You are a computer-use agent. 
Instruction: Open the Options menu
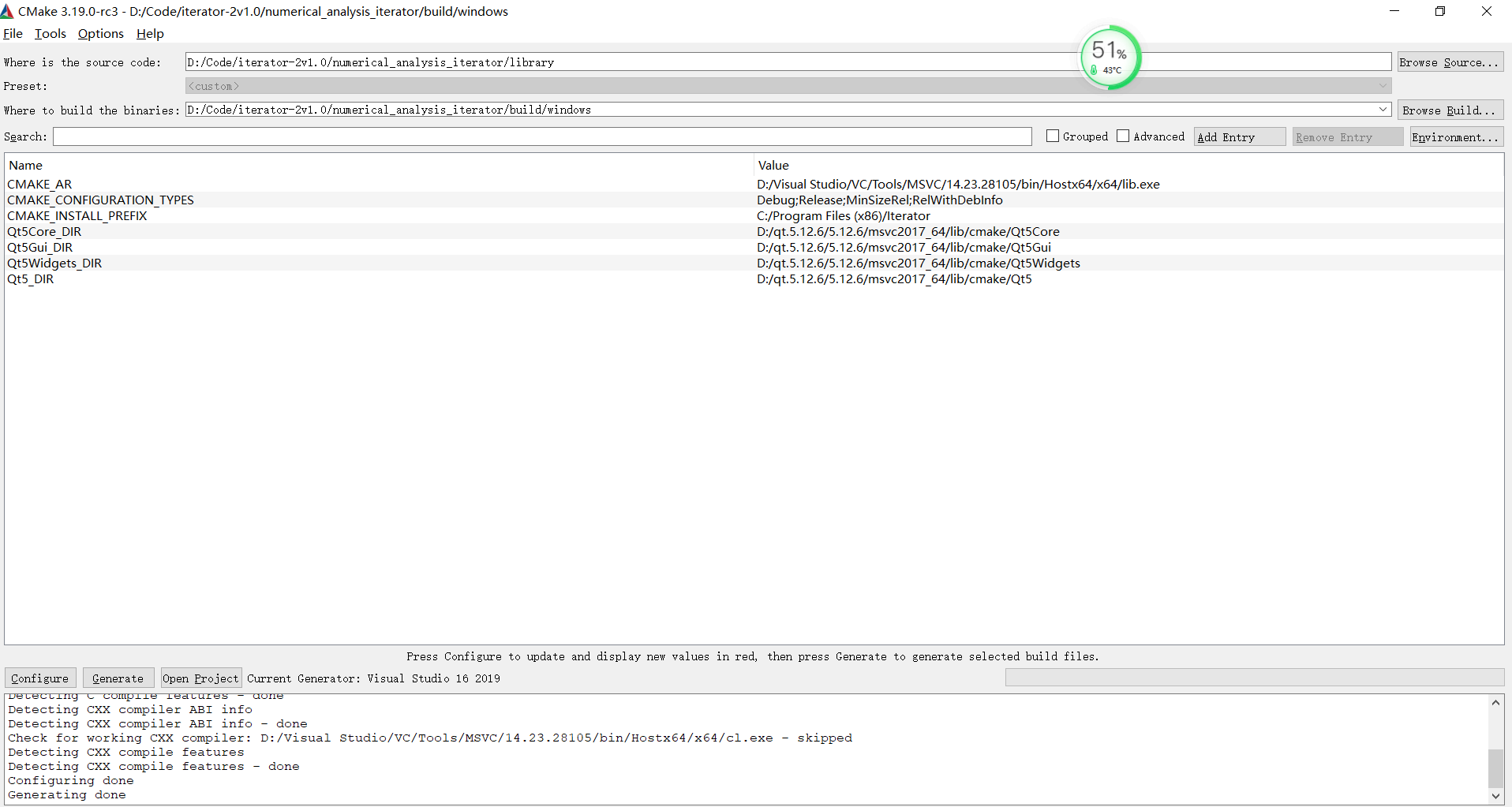(x=101, y=33)
